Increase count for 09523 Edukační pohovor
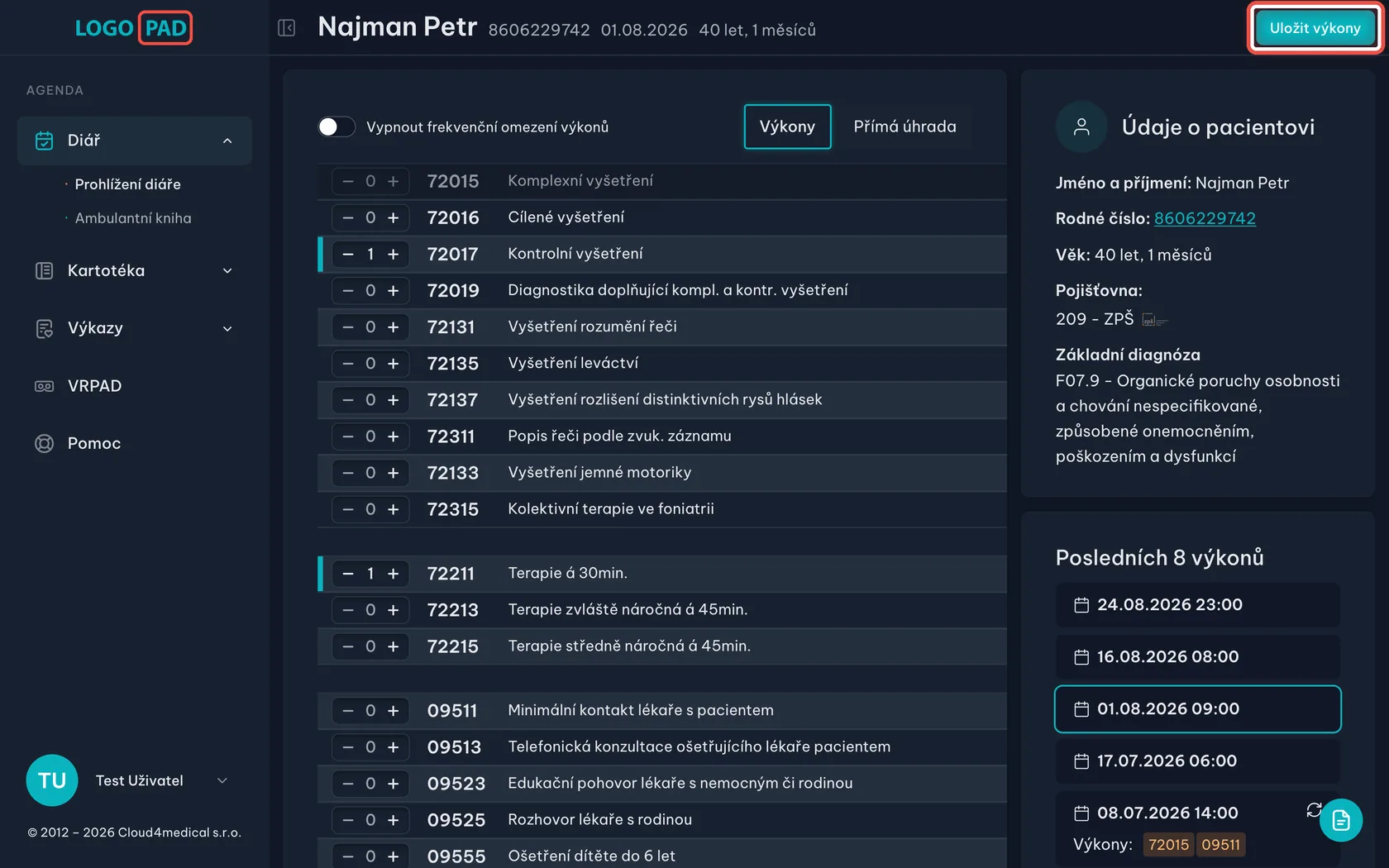The image size is (1389, 868). click(x=394, y=783)
